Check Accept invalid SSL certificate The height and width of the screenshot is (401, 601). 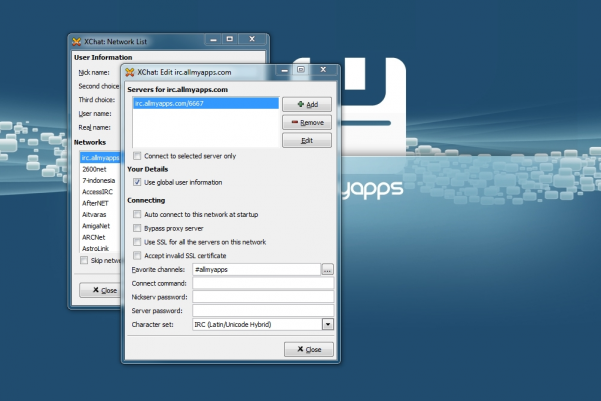pos(137,256)
